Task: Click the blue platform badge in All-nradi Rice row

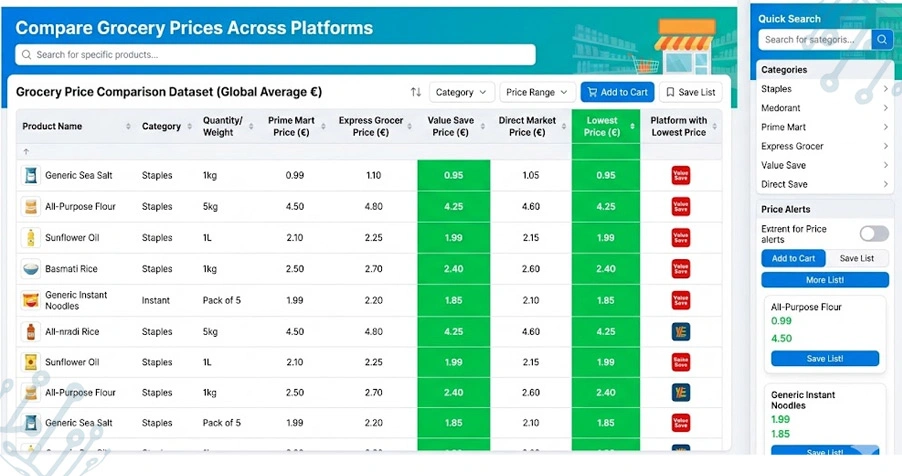Action: 681,332
